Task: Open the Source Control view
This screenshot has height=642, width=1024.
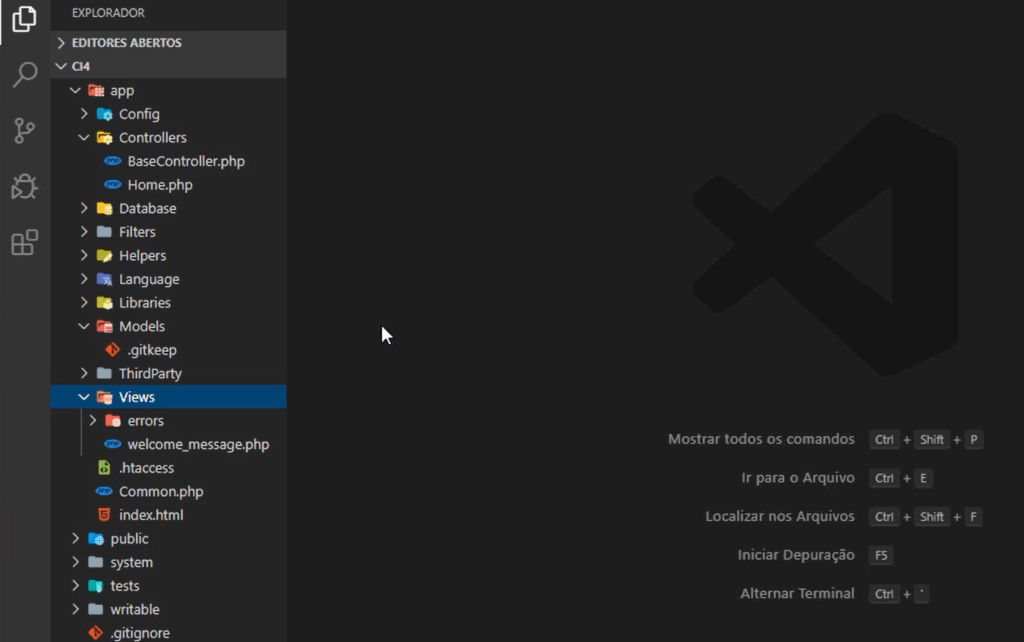Action: point(25,131)
